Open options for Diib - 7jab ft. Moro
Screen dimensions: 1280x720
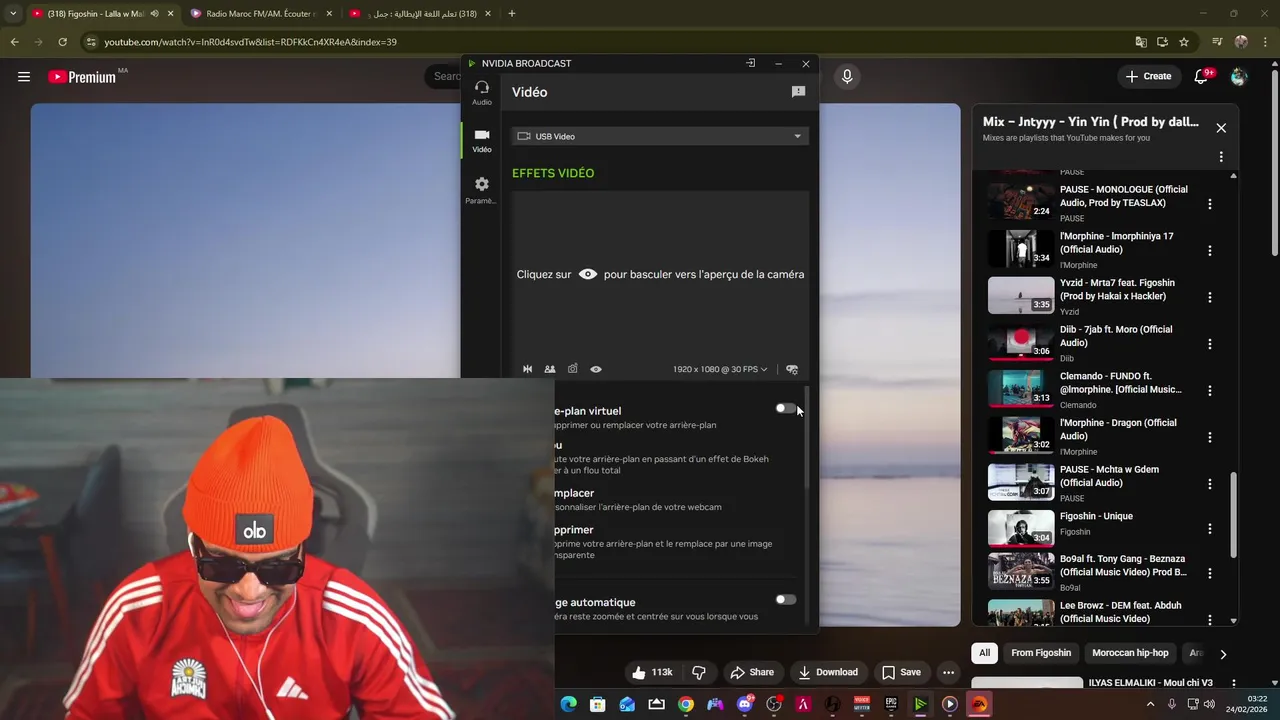point(1210,344)
